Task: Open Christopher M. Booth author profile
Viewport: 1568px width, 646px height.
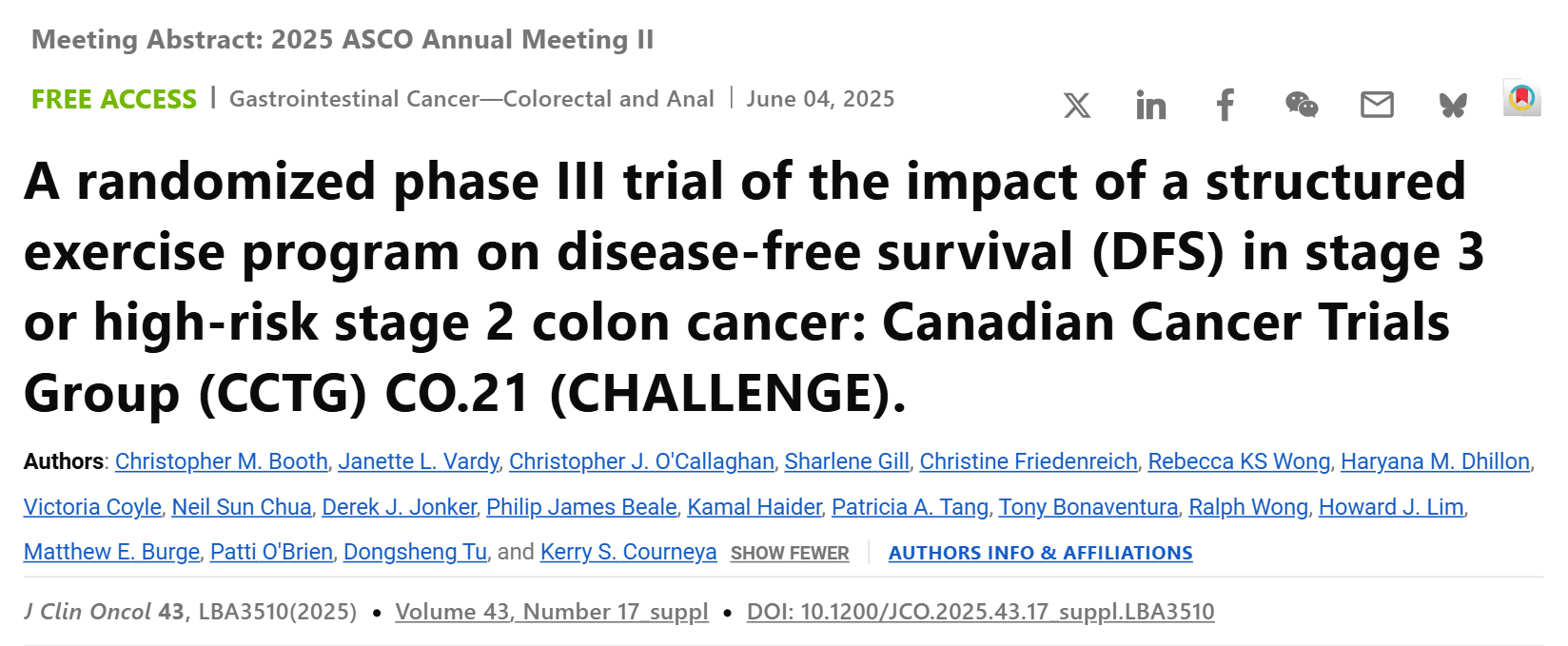Action: 222,461
